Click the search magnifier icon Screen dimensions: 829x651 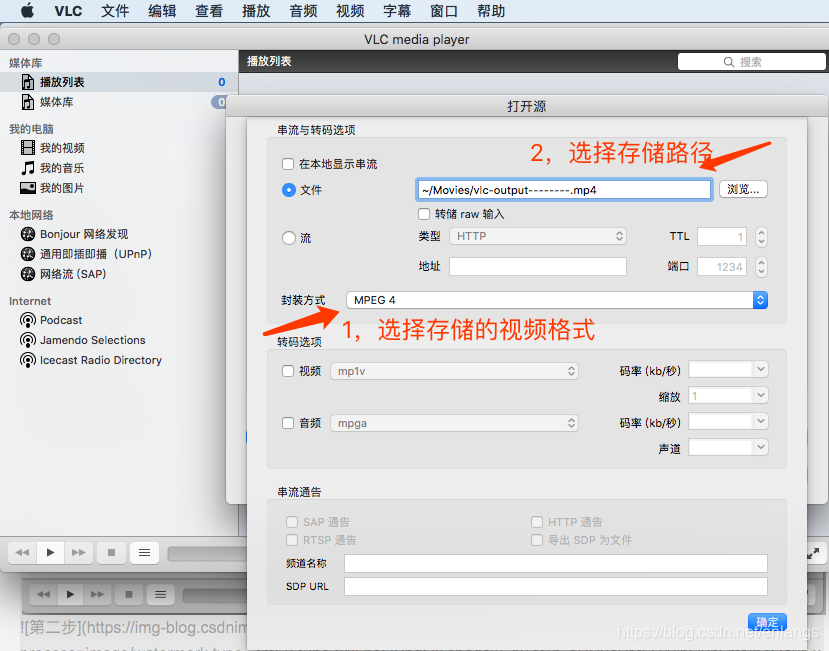[x=729, y=62]
